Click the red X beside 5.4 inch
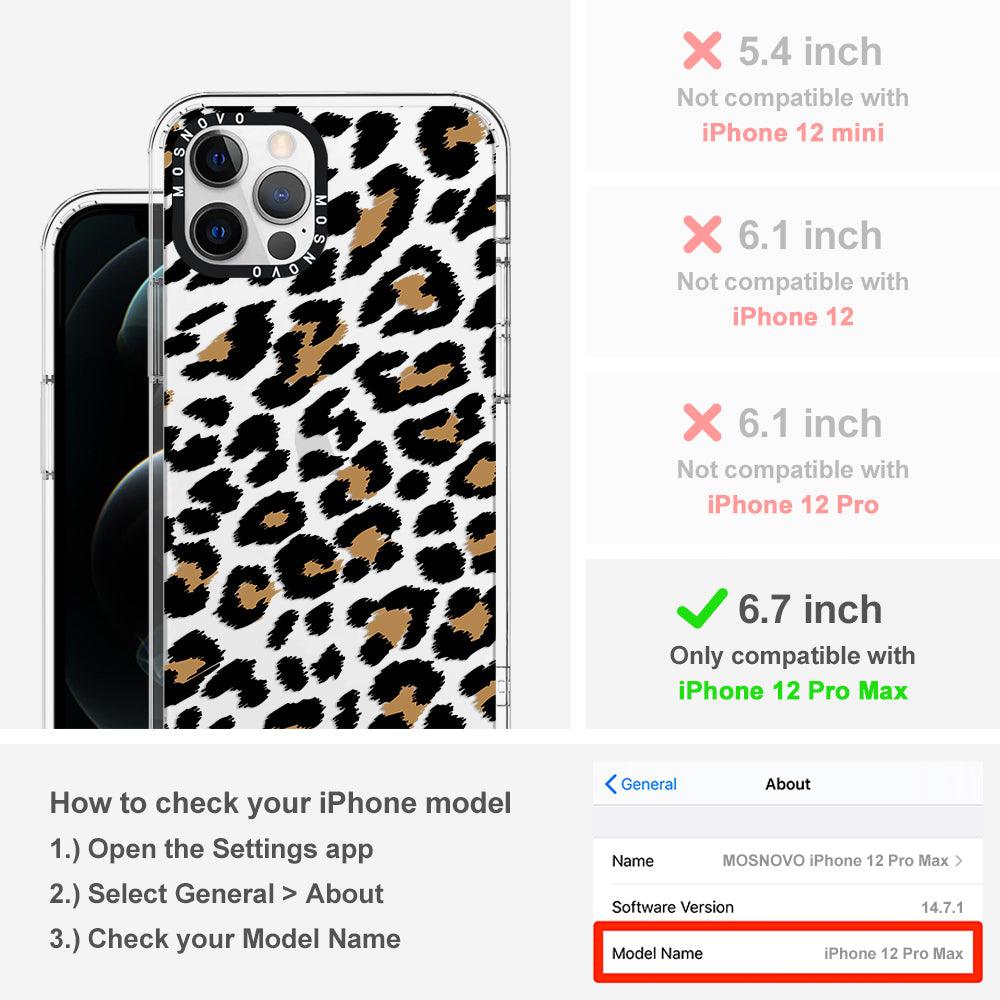 702,50
